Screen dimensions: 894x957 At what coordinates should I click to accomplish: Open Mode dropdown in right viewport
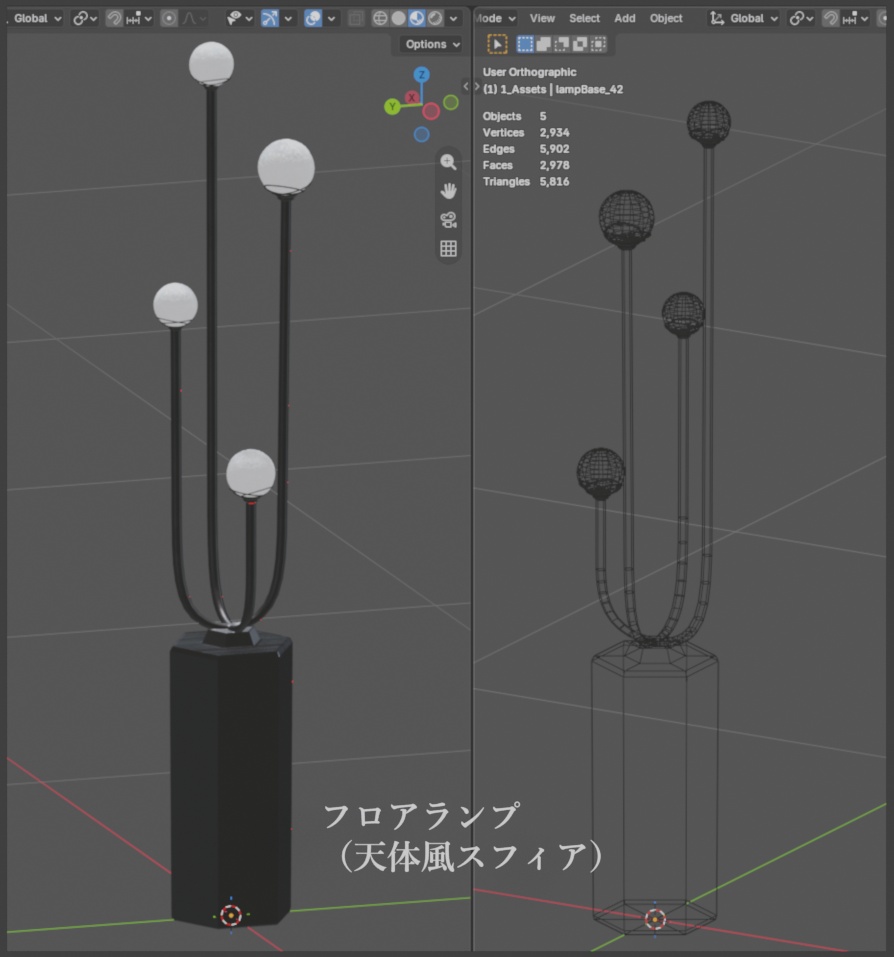pyautogui.click(x=496, y=18)
